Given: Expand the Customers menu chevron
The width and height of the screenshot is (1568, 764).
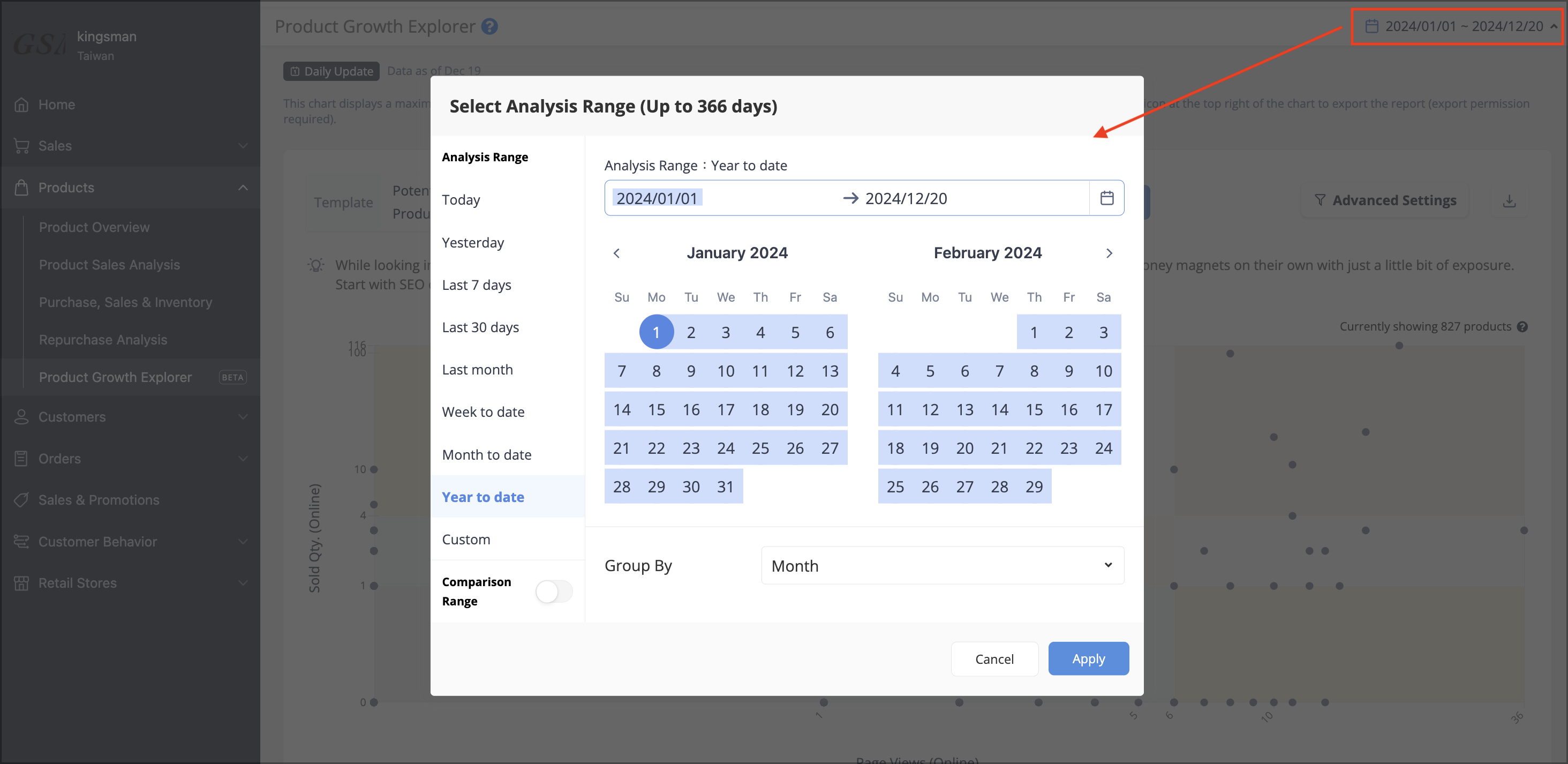Looking at the screenshot, I should click(x=243, y=417).
